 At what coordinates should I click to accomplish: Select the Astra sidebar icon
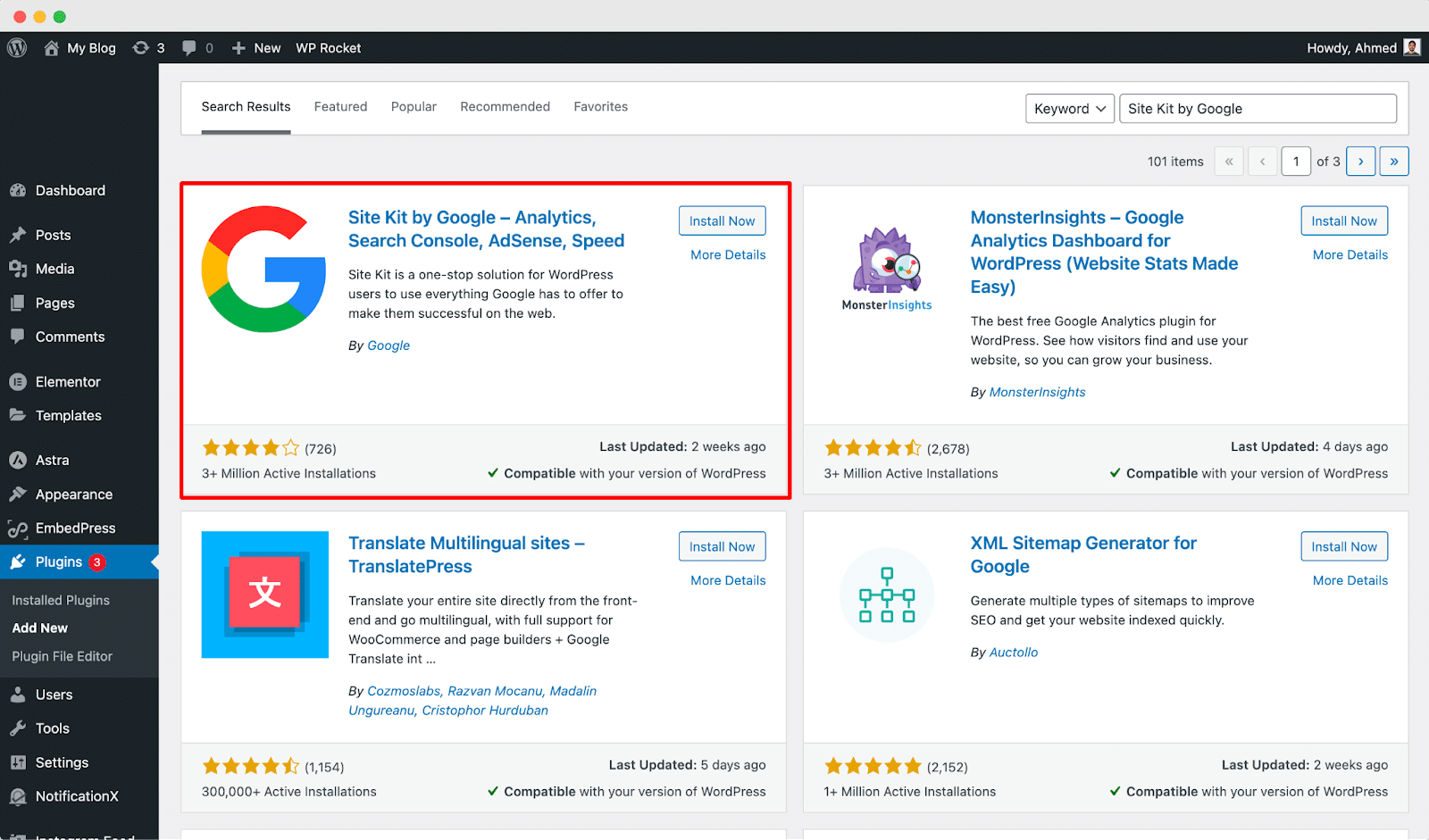click(x=19, y=459)
